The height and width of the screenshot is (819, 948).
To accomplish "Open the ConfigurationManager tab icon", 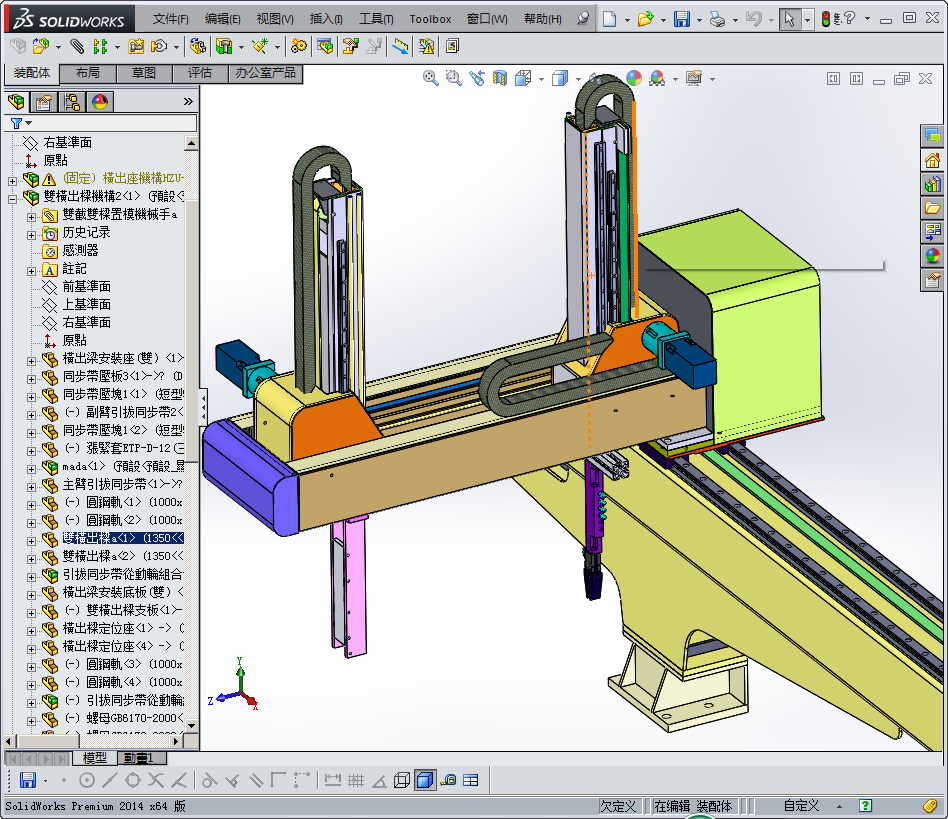I will point(72,101).
